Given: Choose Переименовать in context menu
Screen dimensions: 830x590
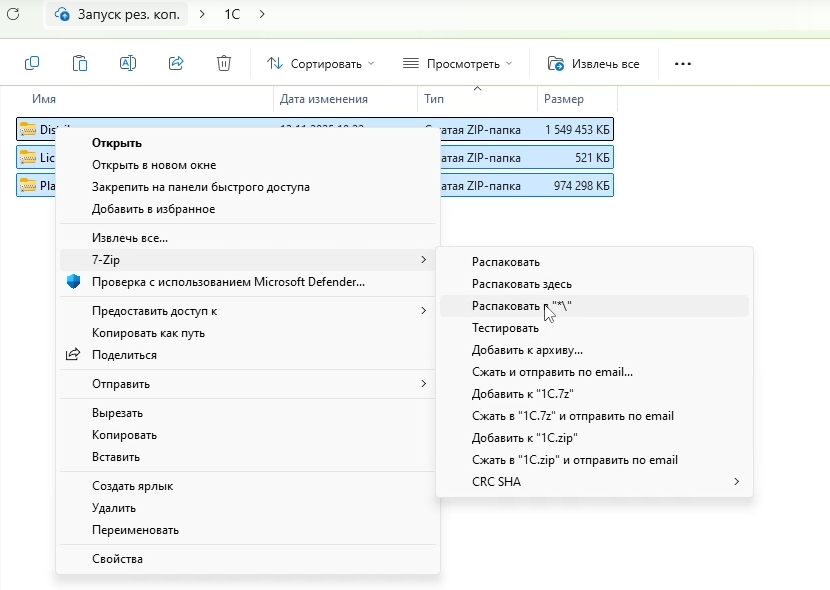Looking at the screenshot, I should (x=135, y=530).
